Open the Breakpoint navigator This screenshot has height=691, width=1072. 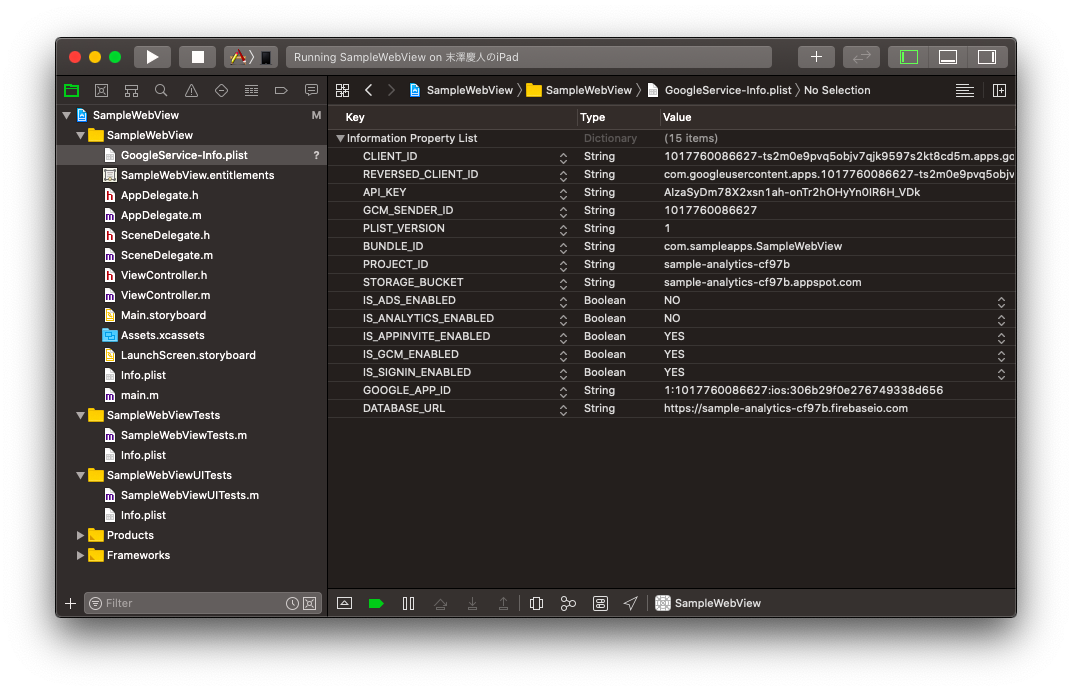click(281, 90)
